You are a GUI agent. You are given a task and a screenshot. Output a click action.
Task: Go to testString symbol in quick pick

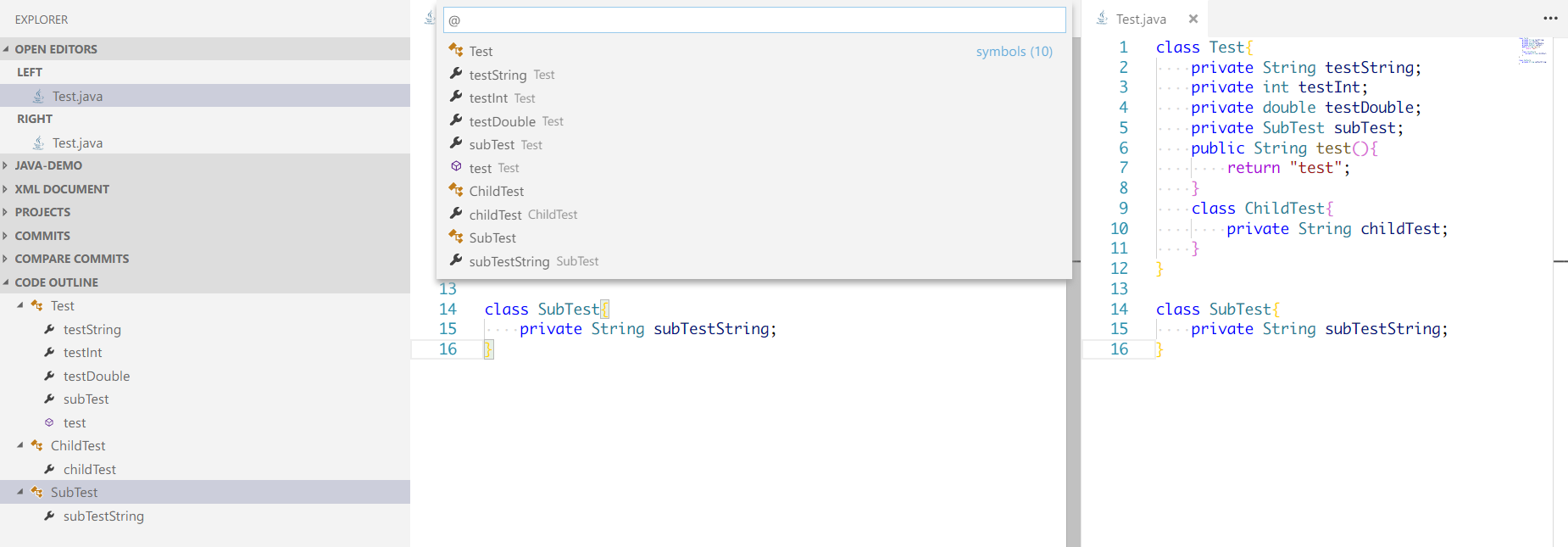[x=753, y=75]
